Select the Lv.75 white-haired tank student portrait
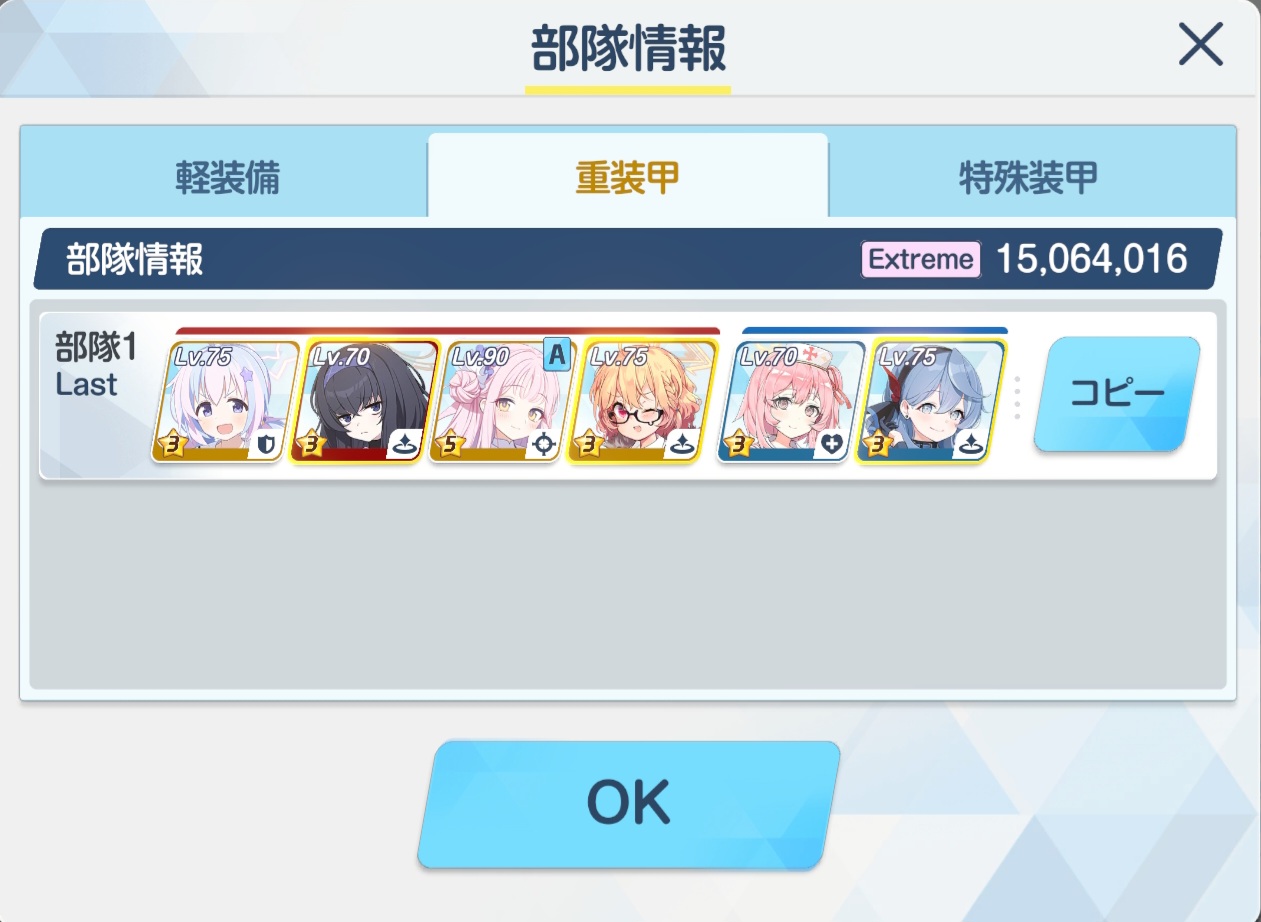 tap(225, 401)
